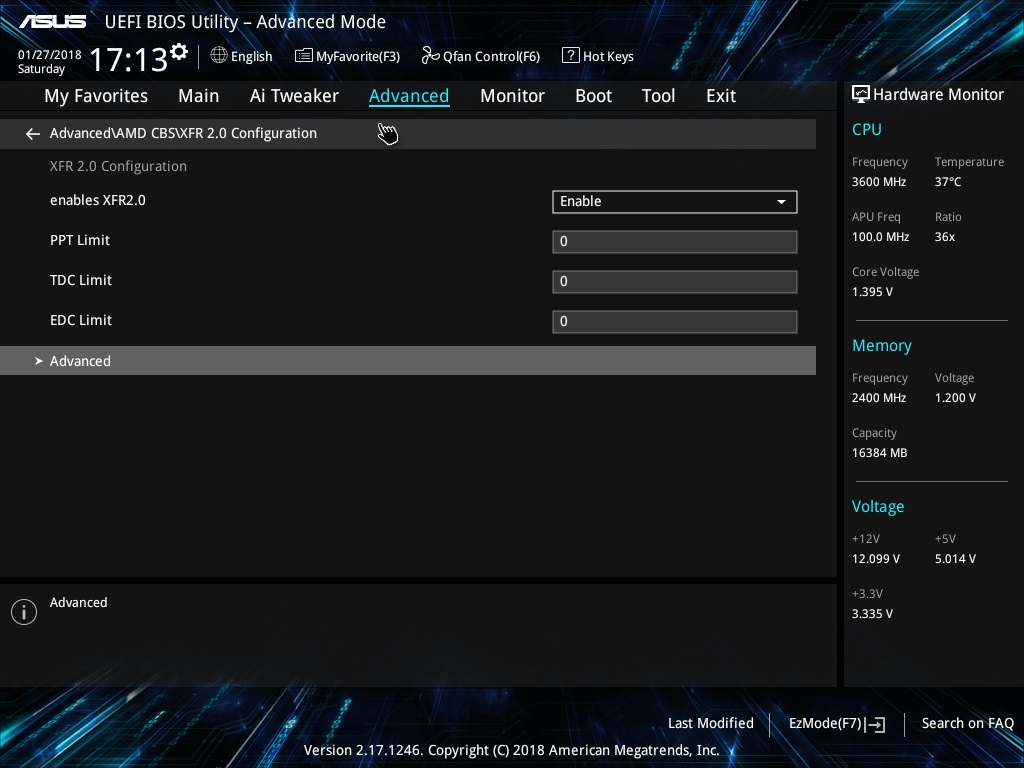Click the settings gear beside the clock
This screenshot has width=1024, height=768.
coord(179,52)
